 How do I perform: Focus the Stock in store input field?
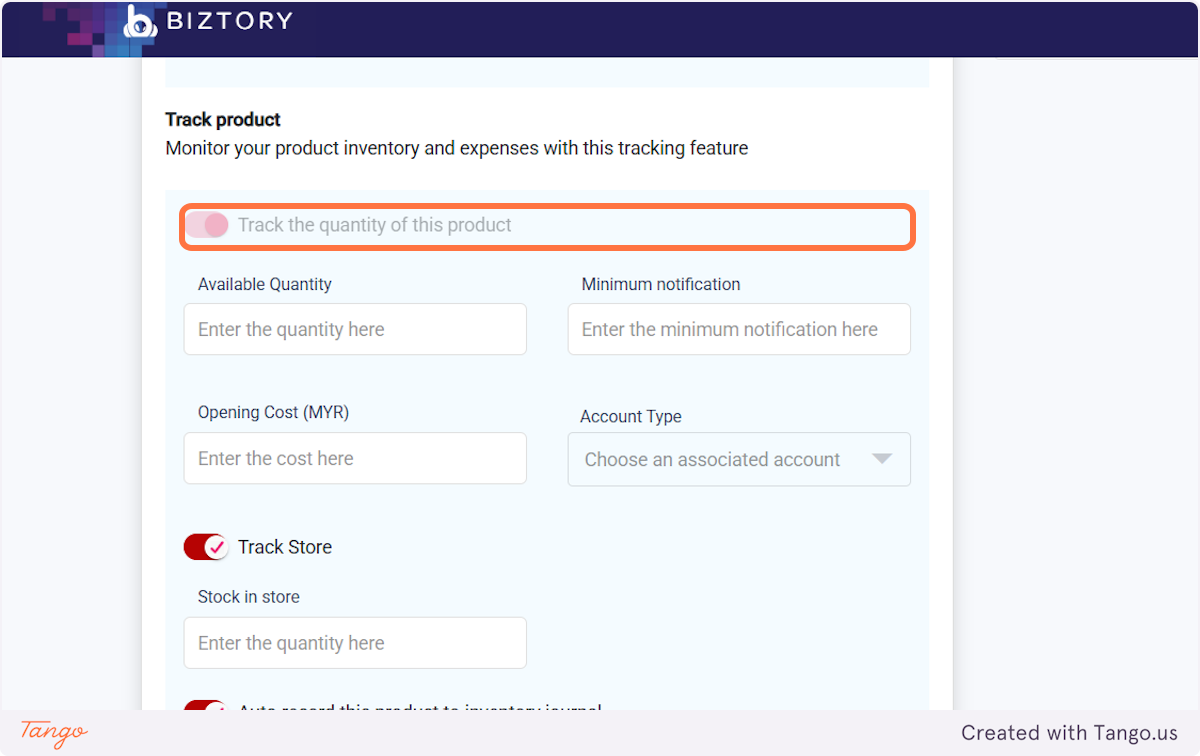click(x=355, y=643)
